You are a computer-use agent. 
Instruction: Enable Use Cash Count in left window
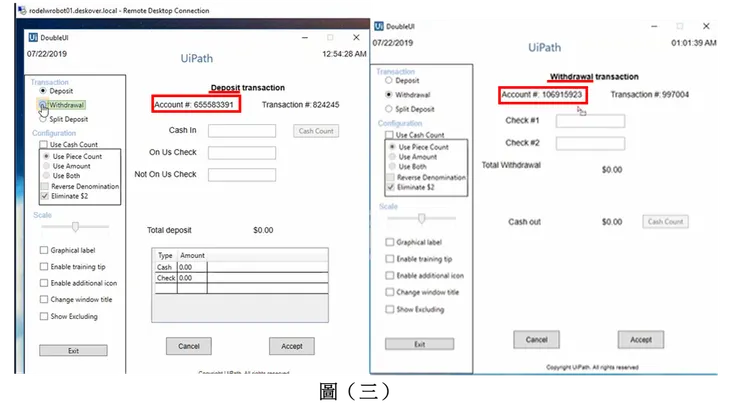43,144
